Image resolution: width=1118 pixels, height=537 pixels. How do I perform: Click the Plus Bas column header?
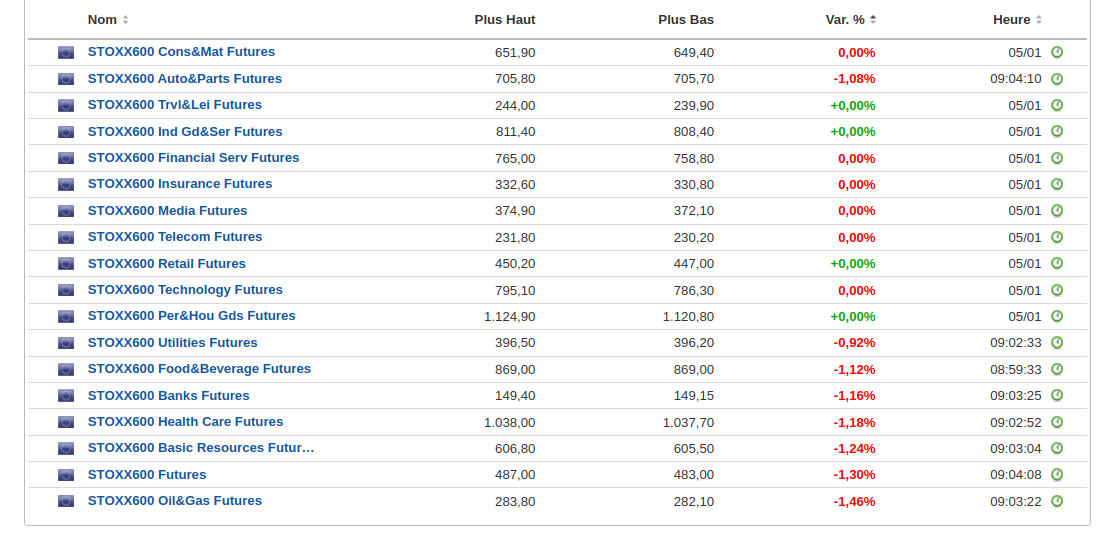click(x=686, y=20)
